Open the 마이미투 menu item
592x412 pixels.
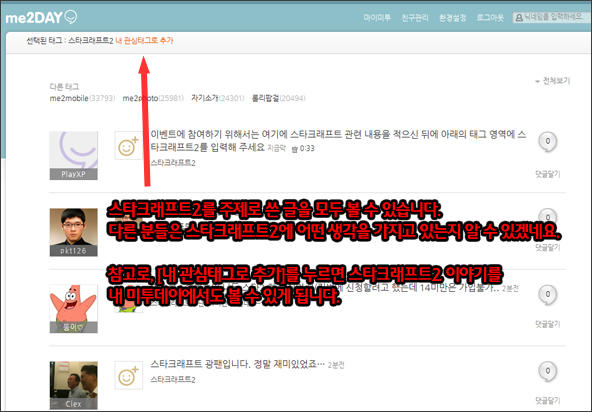(x=377, y=18)
